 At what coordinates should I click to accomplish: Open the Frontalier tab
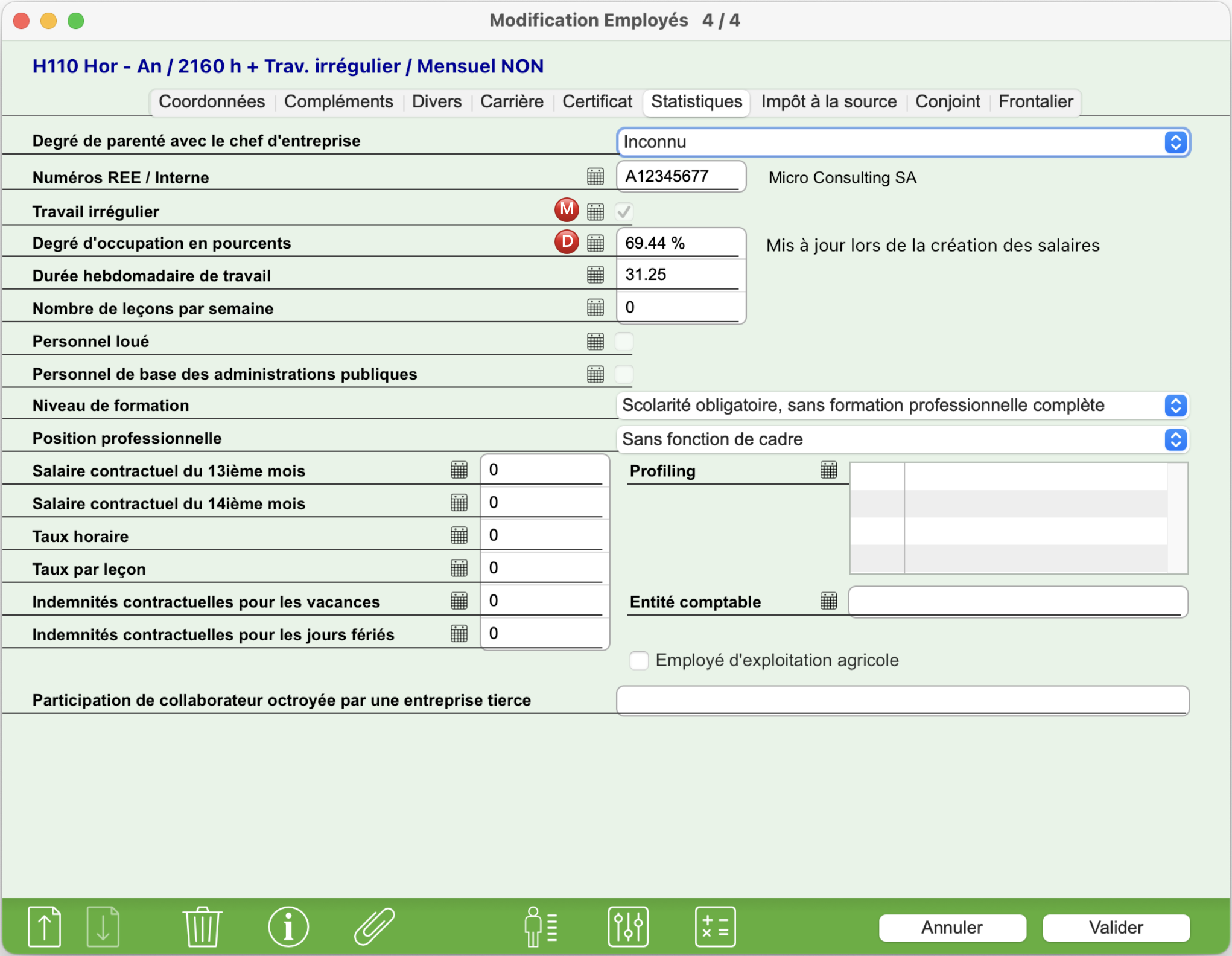click(x=1036, y=101)
